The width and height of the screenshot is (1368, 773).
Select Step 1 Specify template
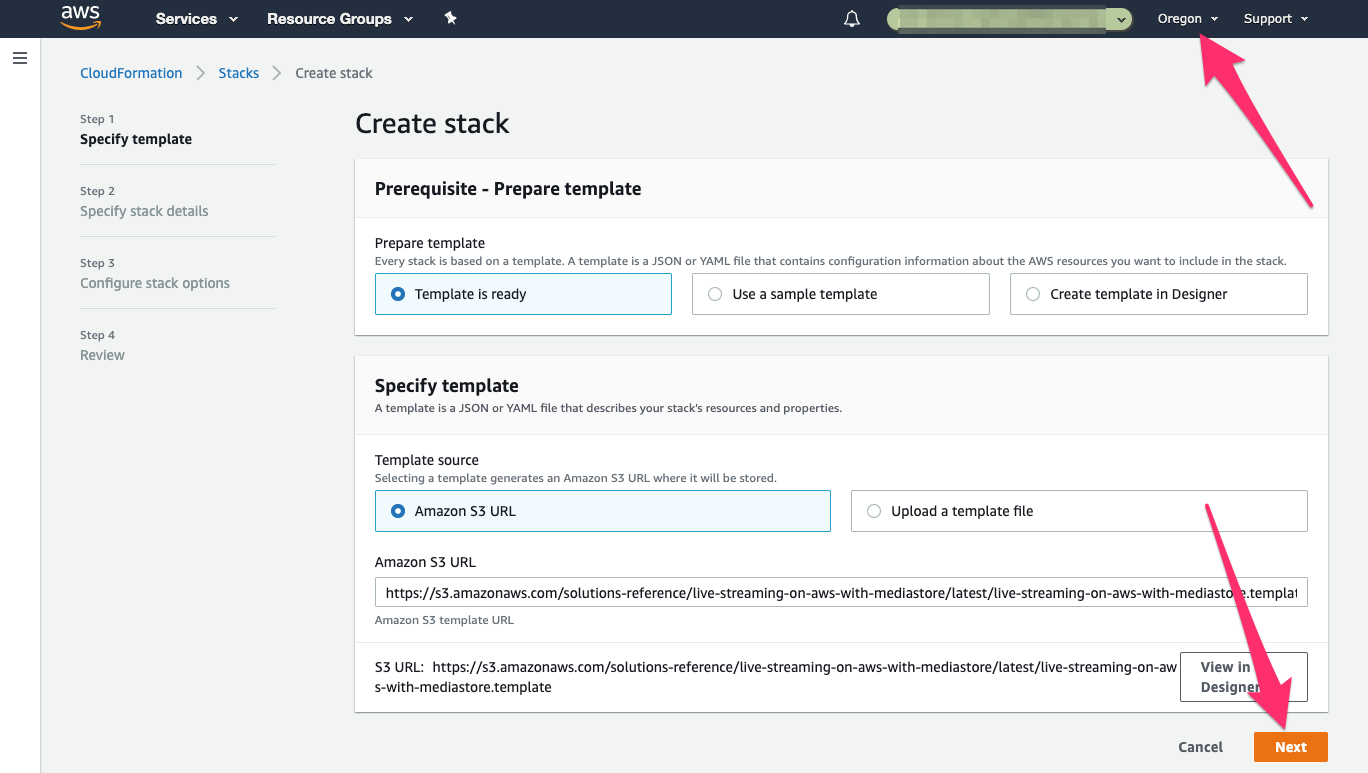coord(136,130)
